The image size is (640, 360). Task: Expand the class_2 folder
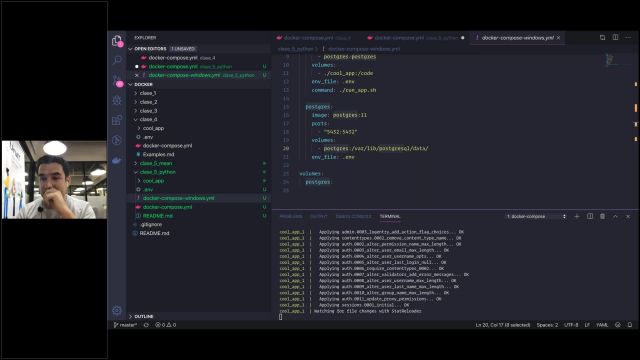click(148, 102)
